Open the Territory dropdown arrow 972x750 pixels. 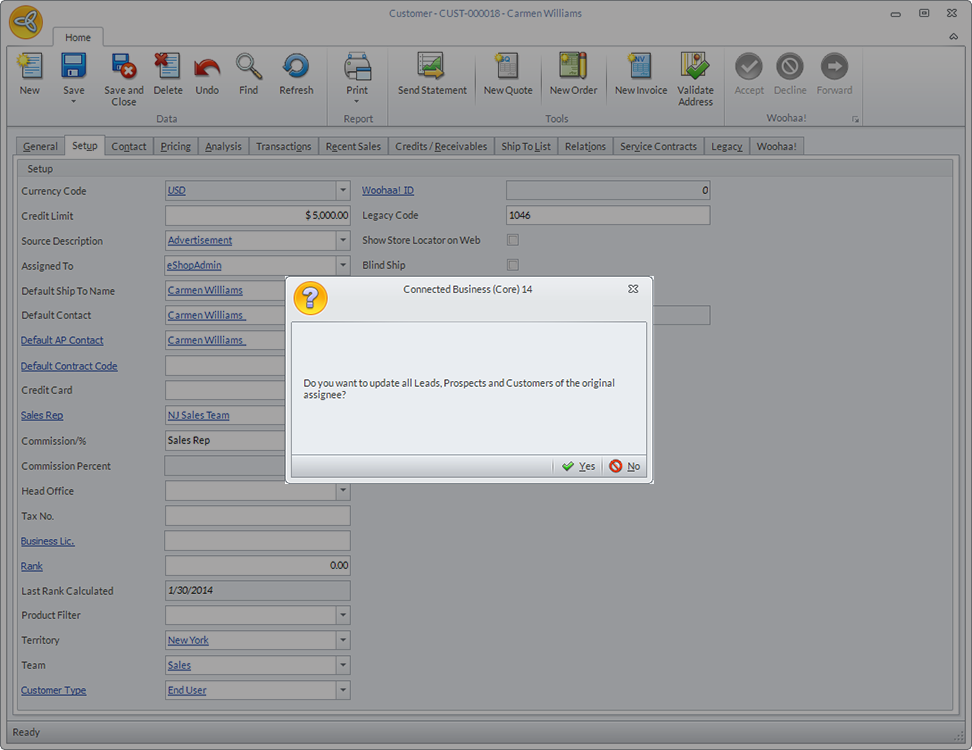(343, 641)
